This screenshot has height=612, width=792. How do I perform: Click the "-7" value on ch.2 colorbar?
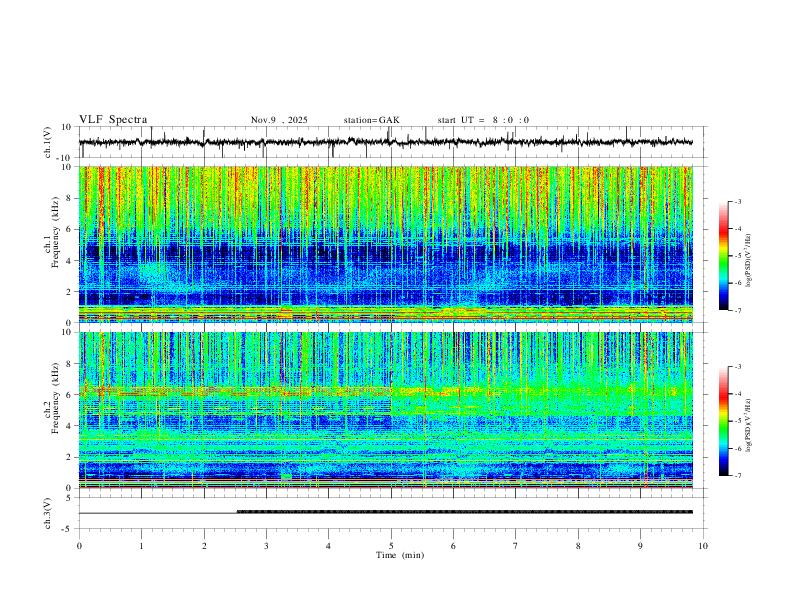click(x=737, y=475)
